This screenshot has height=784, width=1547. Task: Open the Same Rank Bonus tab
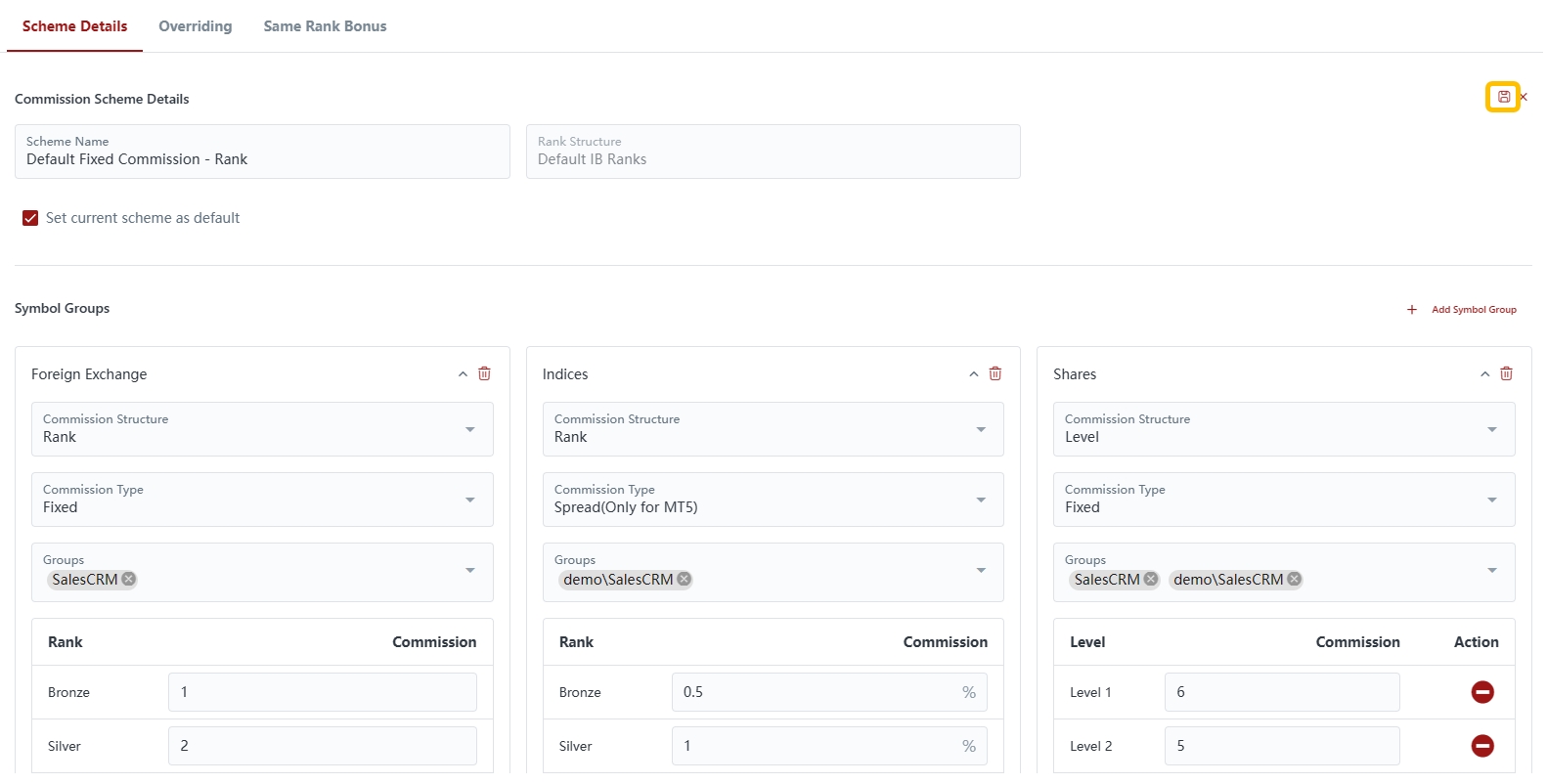click(x=325, y=26)
